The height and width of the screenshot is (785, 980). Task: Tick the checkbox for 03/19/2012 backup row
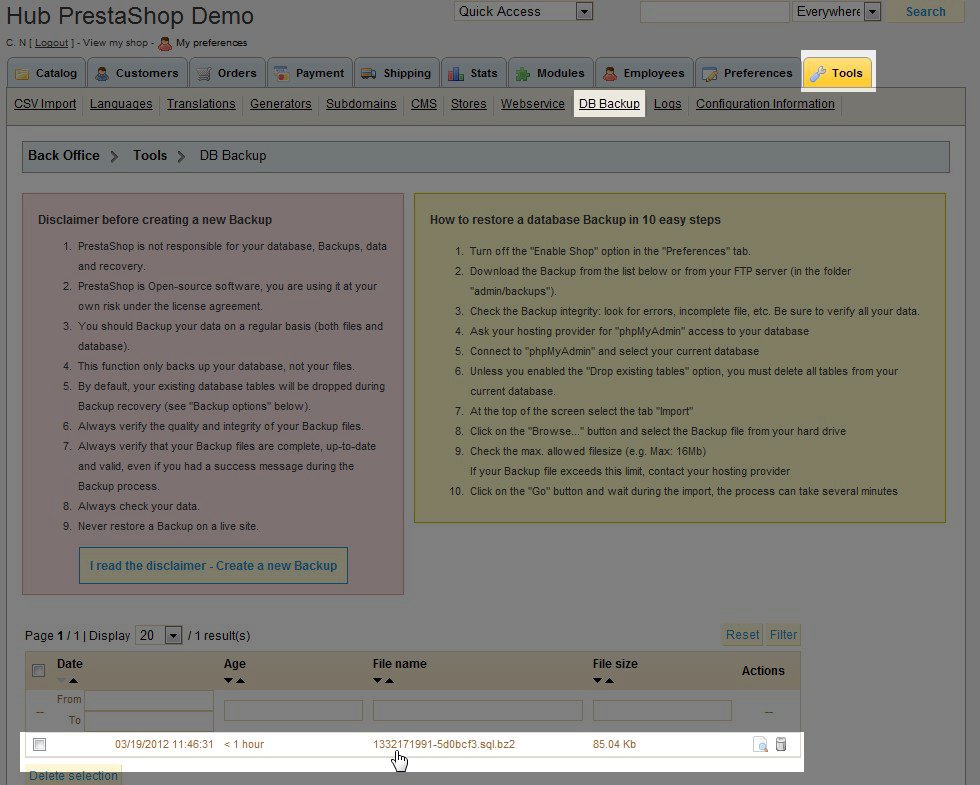(x=39, y=744)
